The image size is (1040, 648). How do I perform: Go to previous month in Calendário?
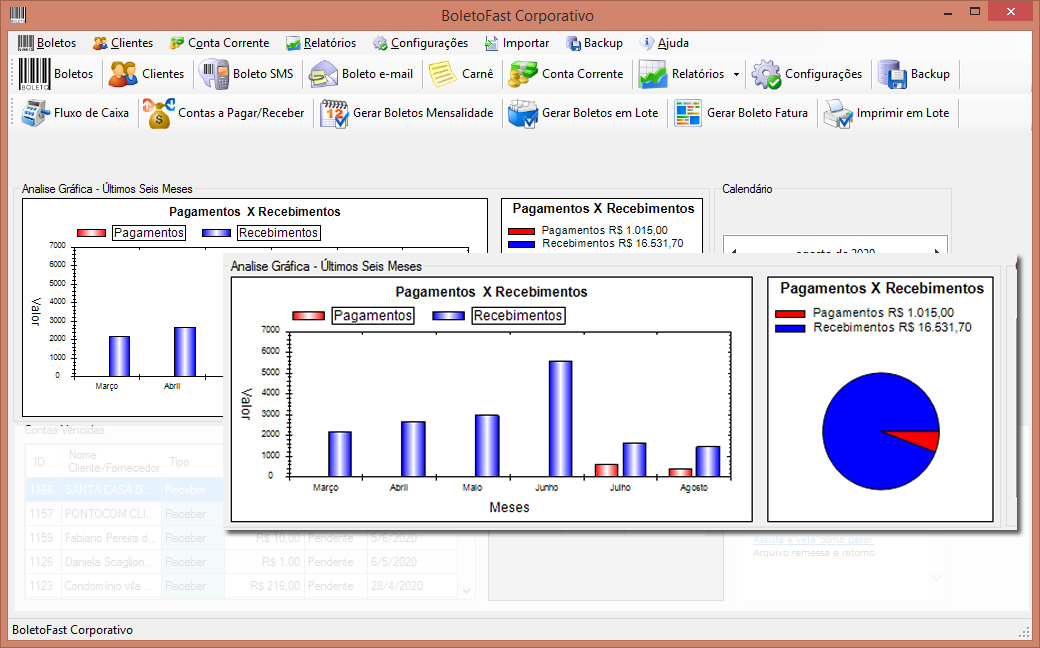pyautogui.click(x=734, y=251)
